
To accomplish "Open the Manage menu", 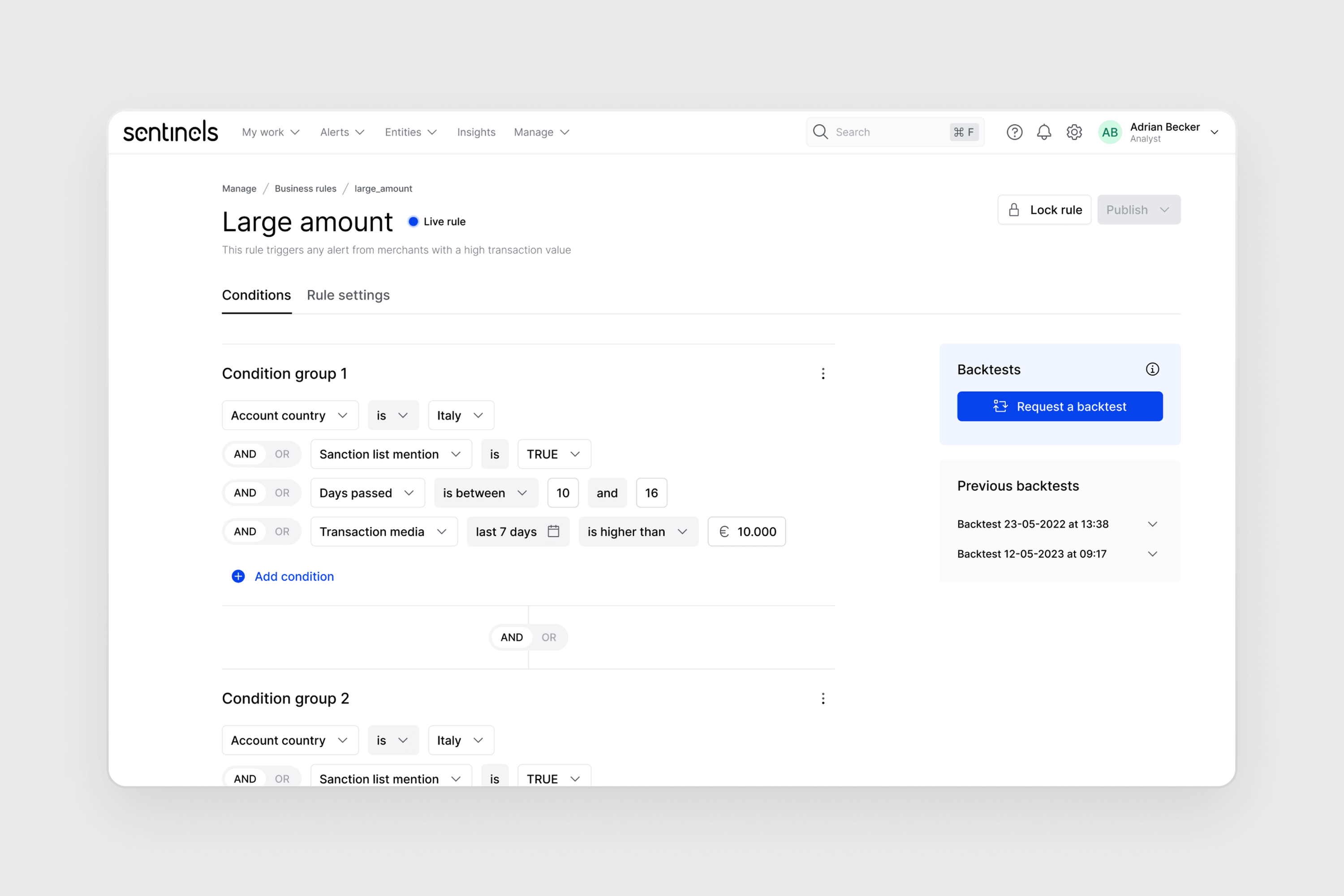I will [541, 132].
